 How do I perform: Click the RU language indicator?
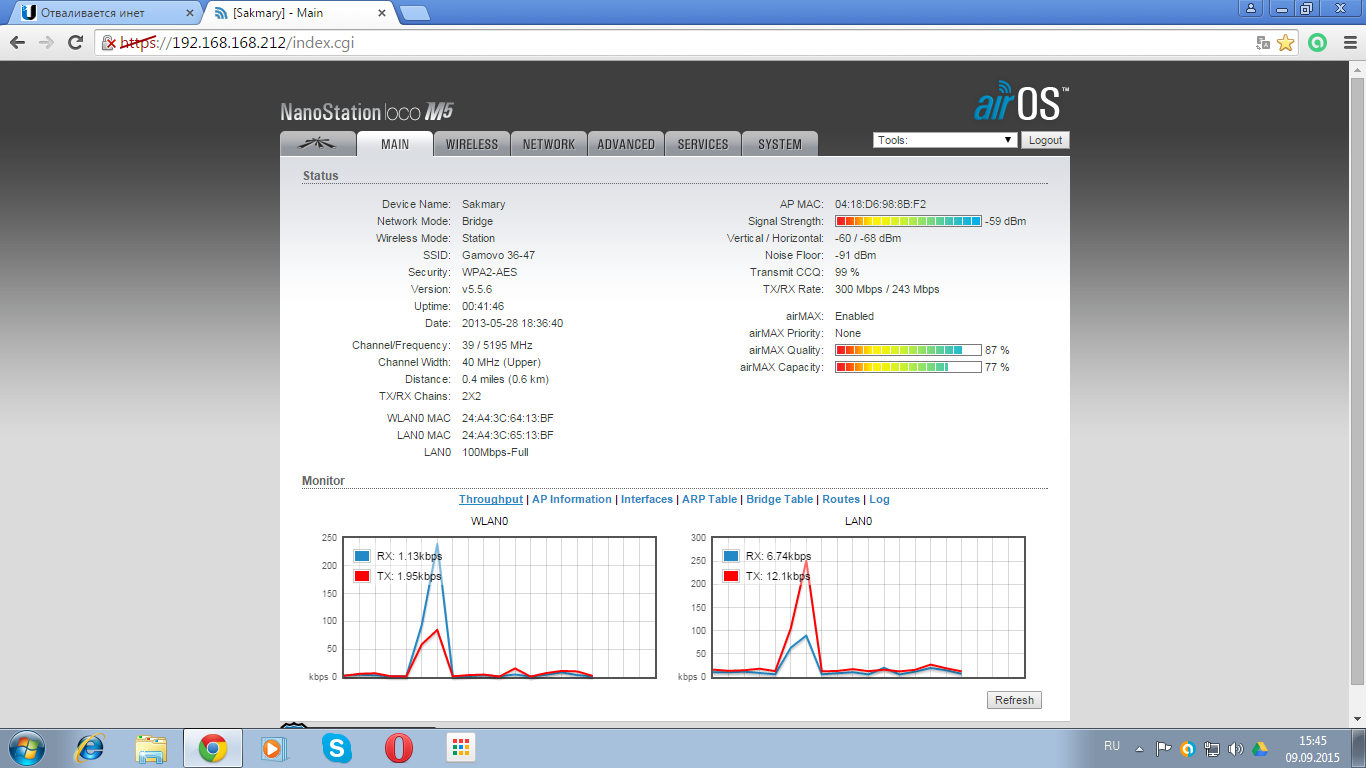click(1112, 746)
